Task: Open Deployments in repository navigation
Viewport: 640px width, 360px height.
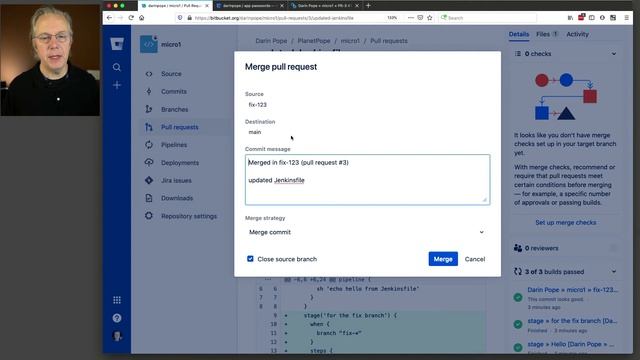Action: point(180,162)
